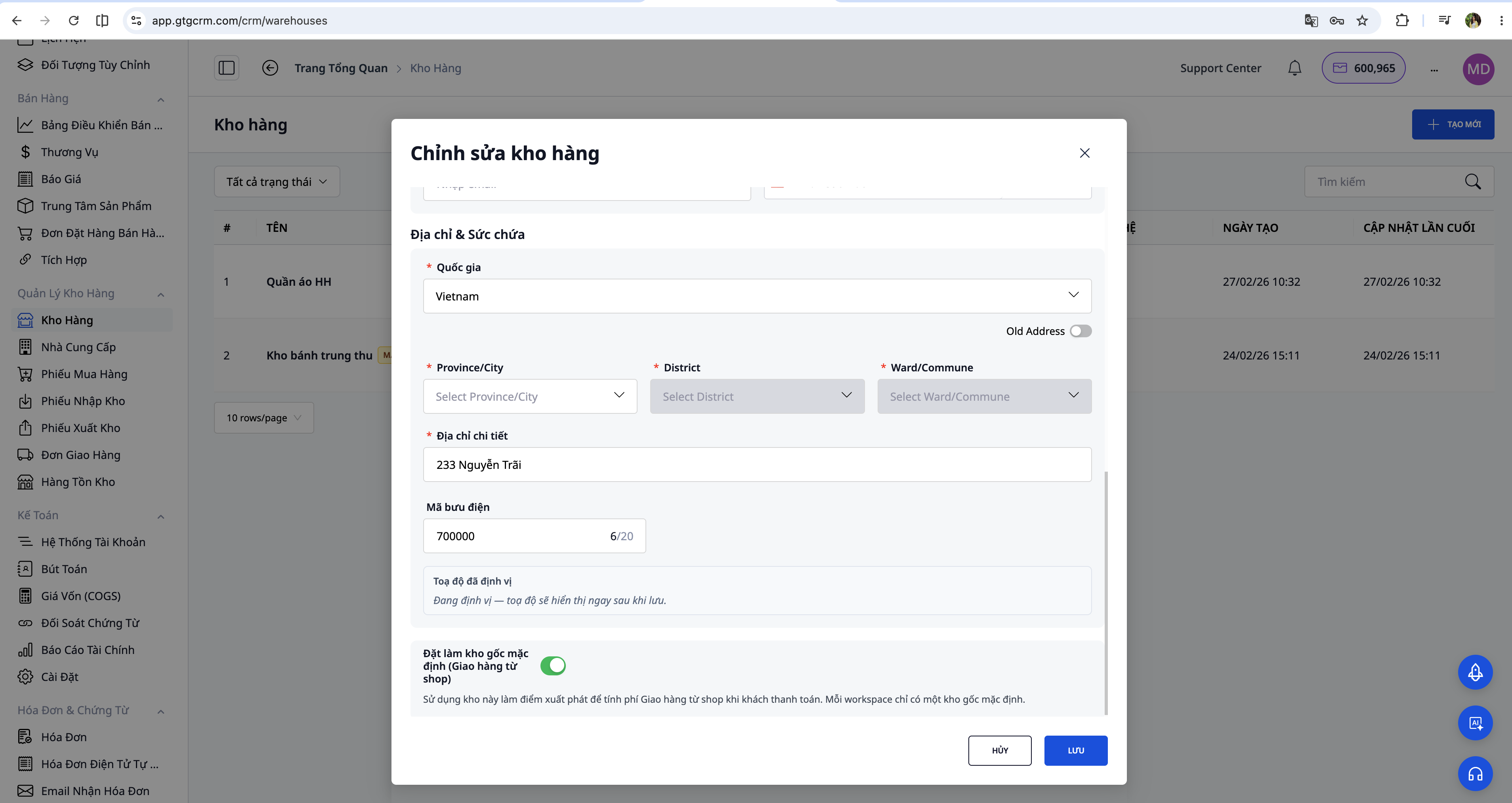The height and width of the screenshot is (803, 1512).
Task: Open the headset support floating button
Action: pyautogui.click(x=1475, y=774)
